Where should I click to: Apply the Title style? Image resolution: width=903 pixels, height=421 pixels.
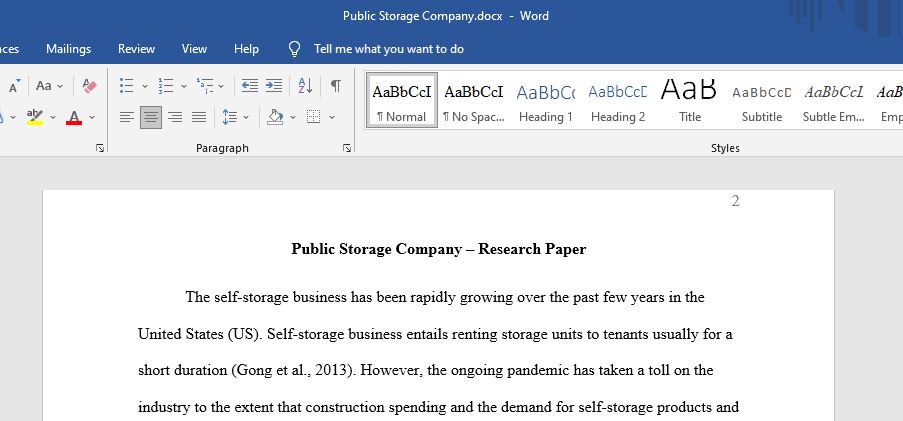click(x=689, y=100)
